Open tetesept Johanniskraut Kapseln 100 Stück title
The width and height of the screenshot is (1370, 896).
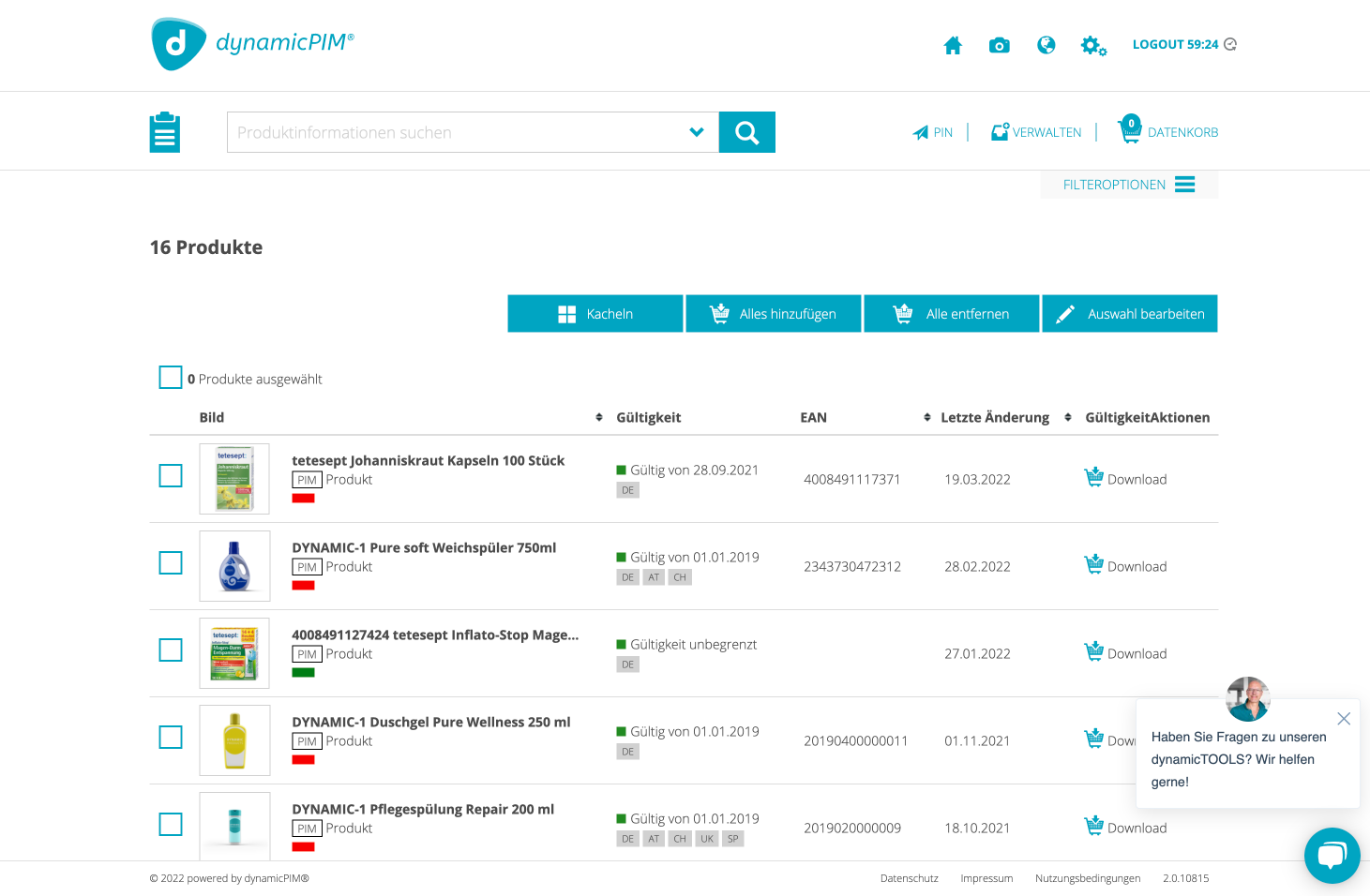pos(428,460)
